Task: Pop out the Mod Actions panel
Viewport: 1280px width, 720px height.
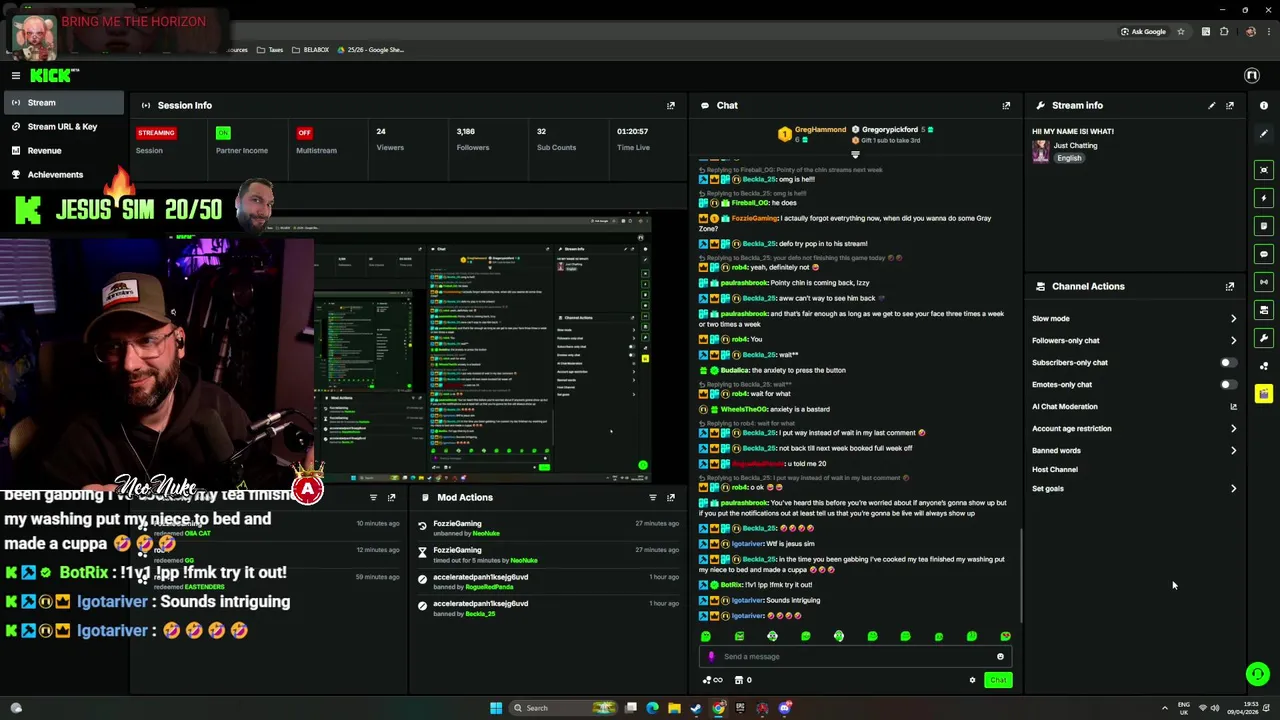Action: coord(671,497)
